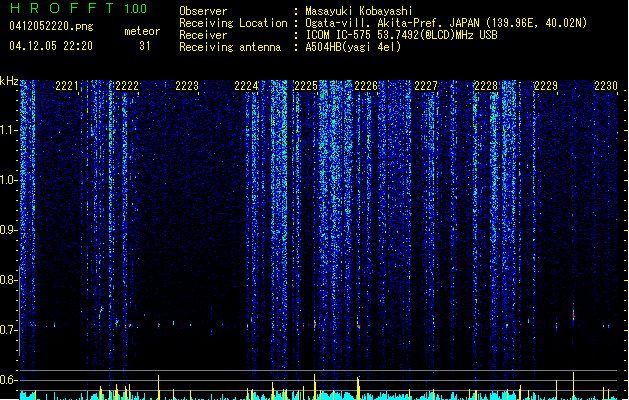Click the 2229 time marker

click(546, 86)
